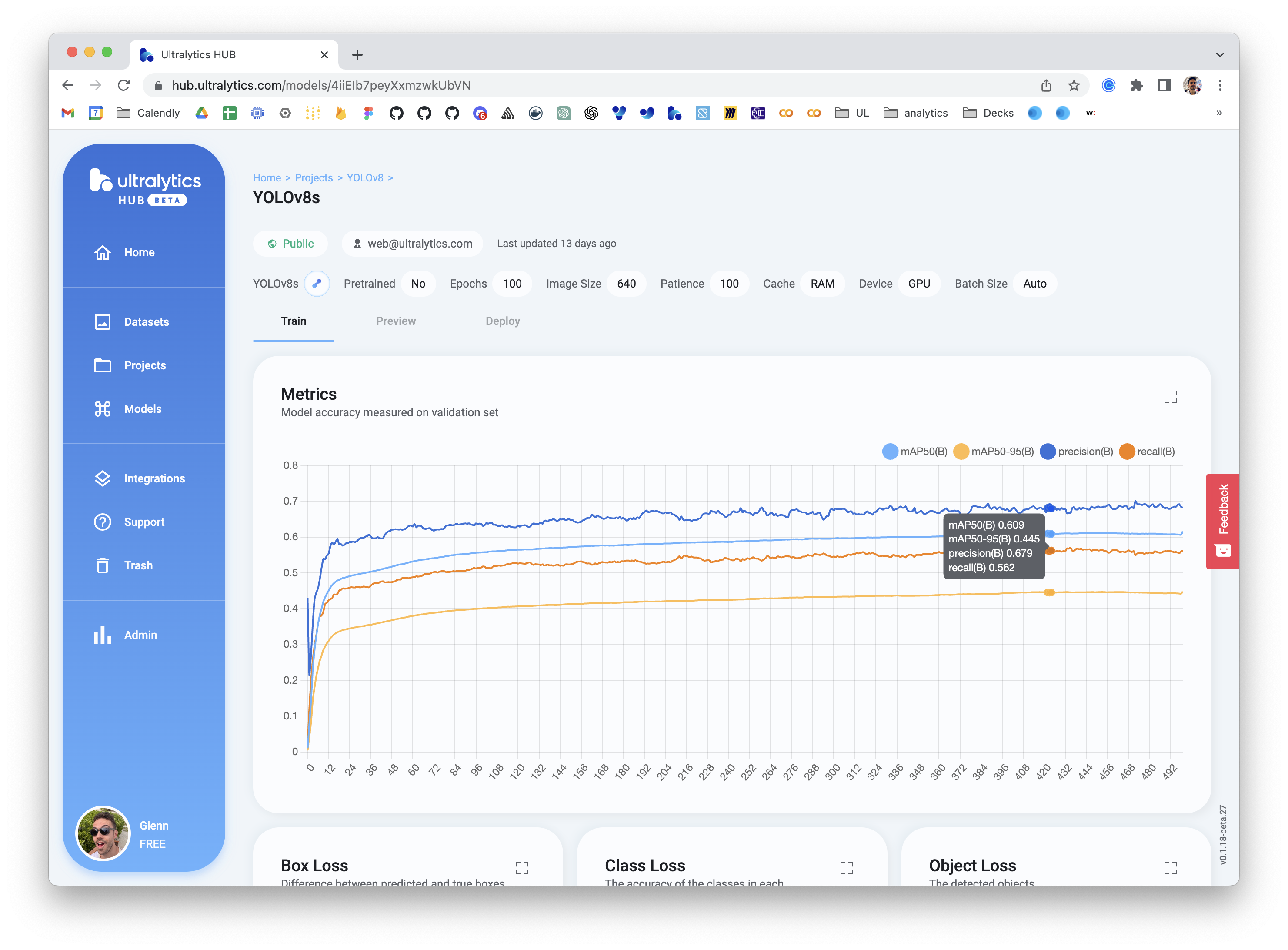Open the Chrome menu with three dots
The height and width of the screenshot is (950, 1288).
coord(1220,85)
